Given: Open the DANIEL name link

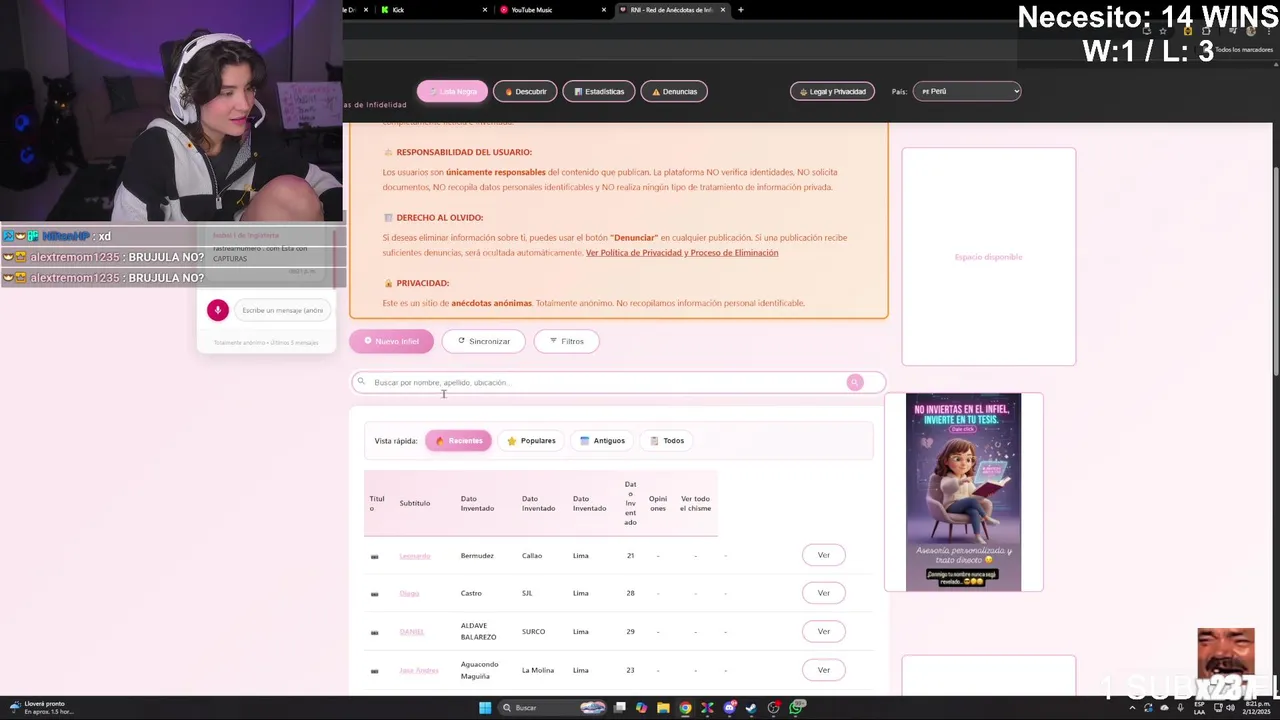Looking at the screenshot, I should [412, 632].
